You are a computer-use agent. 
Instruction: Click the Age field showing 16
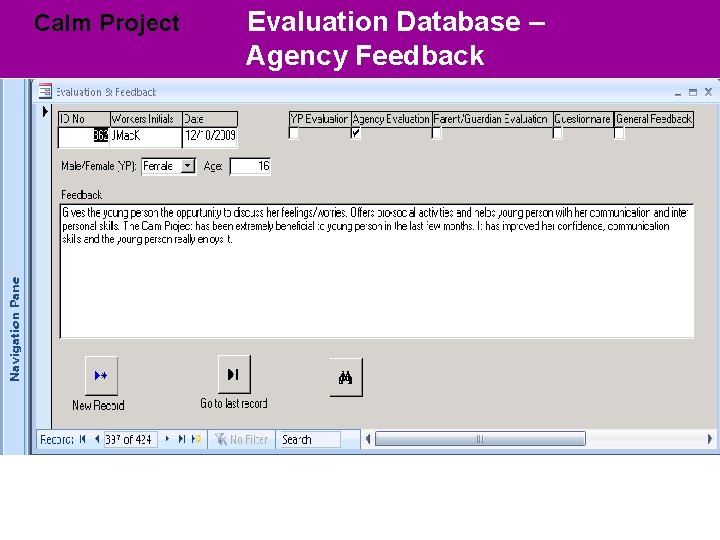[250, 166]
